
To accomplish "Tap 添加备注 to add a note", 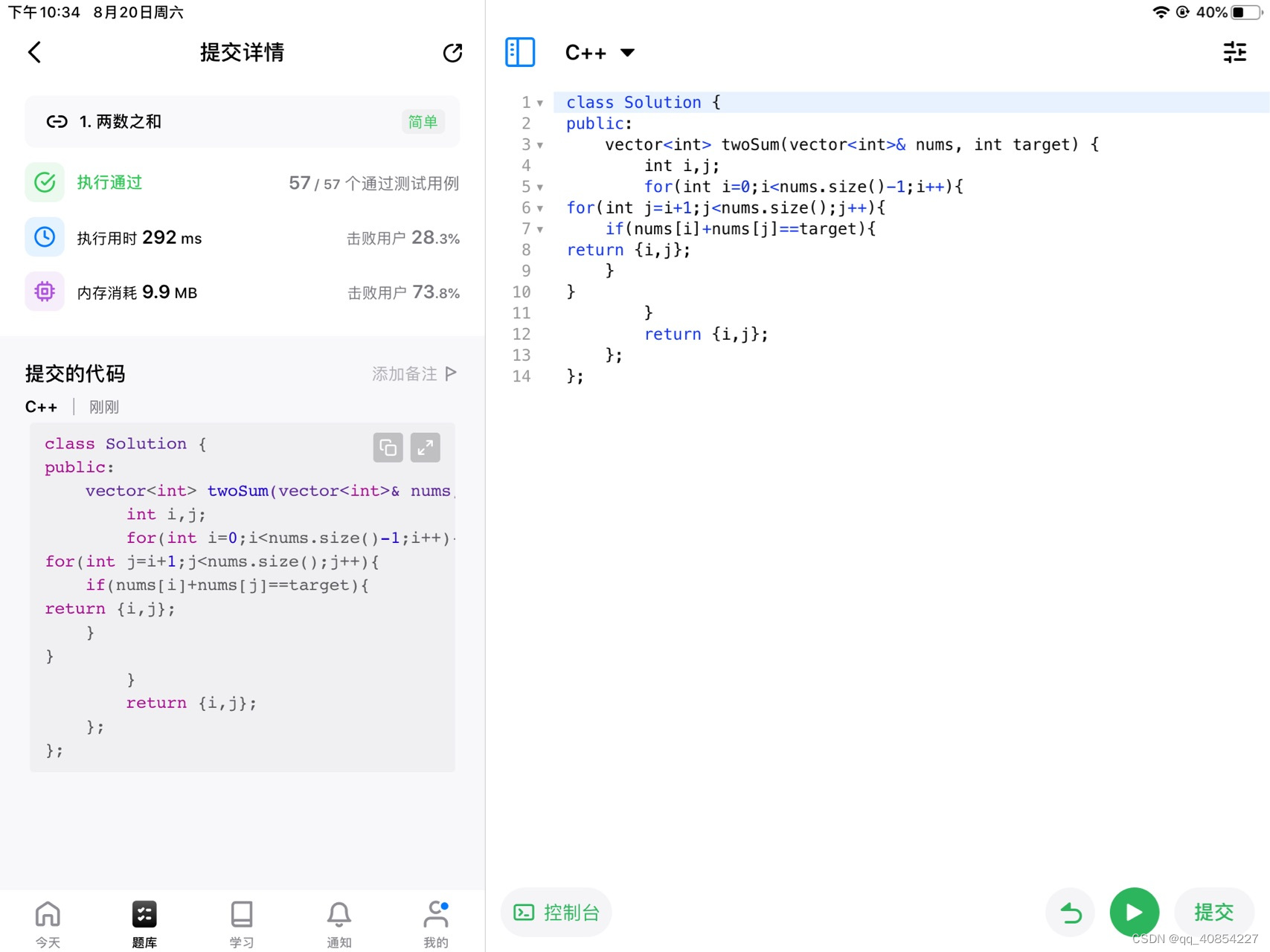I will (x=414, y=373).
